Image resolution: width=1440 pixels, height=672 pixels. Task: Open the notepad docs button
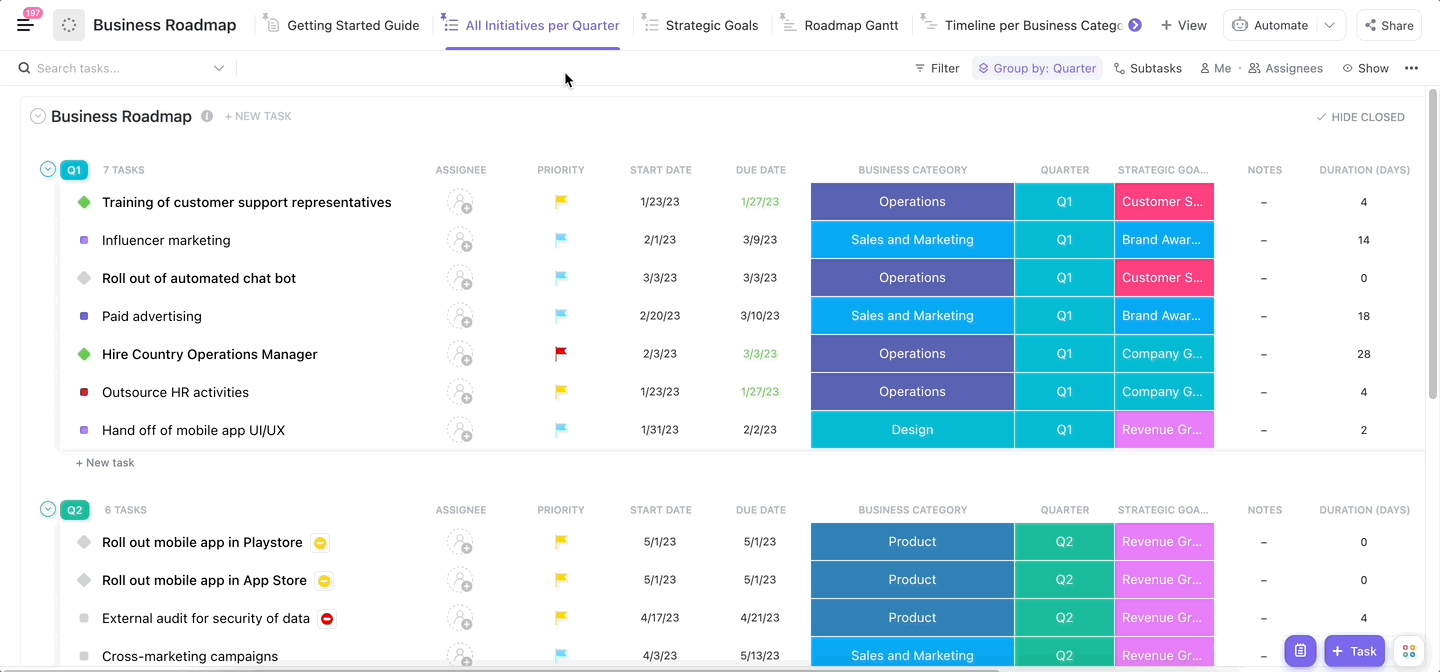1300,651
